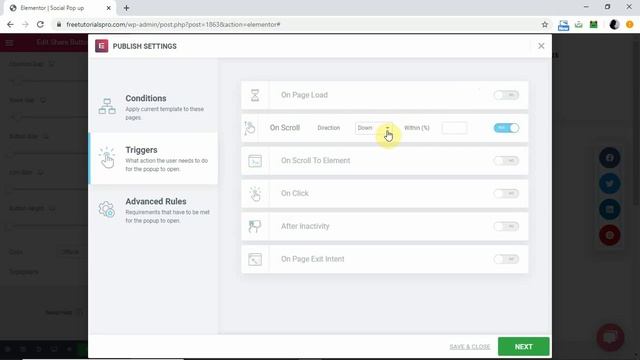Click the On Click pointer icon

pyautogui.click(x=255, y=193)
